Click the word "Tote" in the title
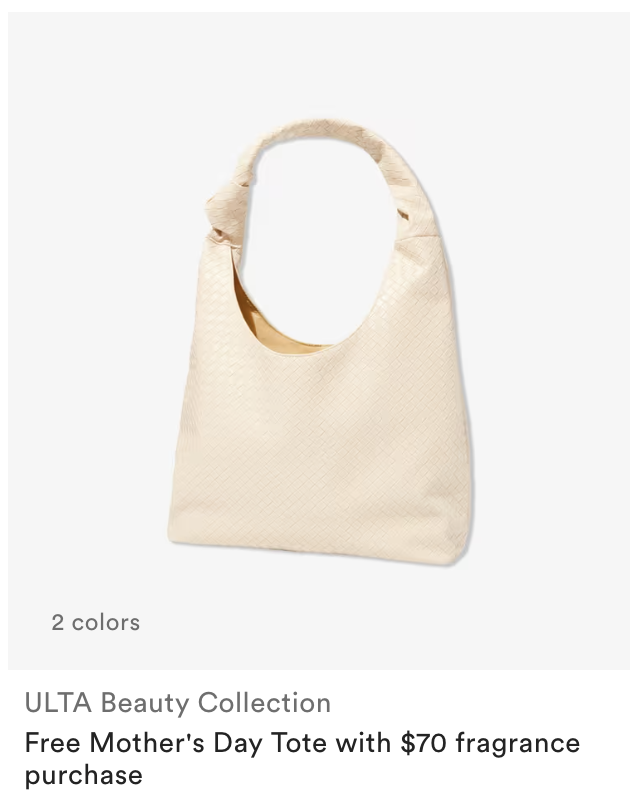Screen dimensions: 630x800 tap(298, 743)
